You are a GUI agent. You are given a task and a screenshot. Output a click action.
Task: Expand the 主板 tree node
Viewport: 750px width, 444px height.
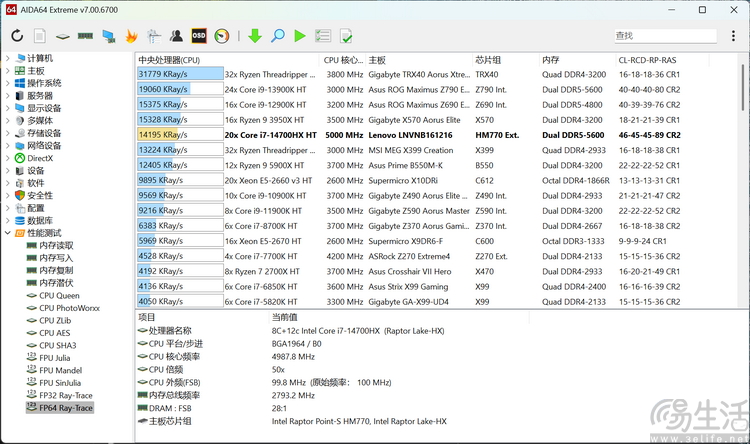coord(8,70)
